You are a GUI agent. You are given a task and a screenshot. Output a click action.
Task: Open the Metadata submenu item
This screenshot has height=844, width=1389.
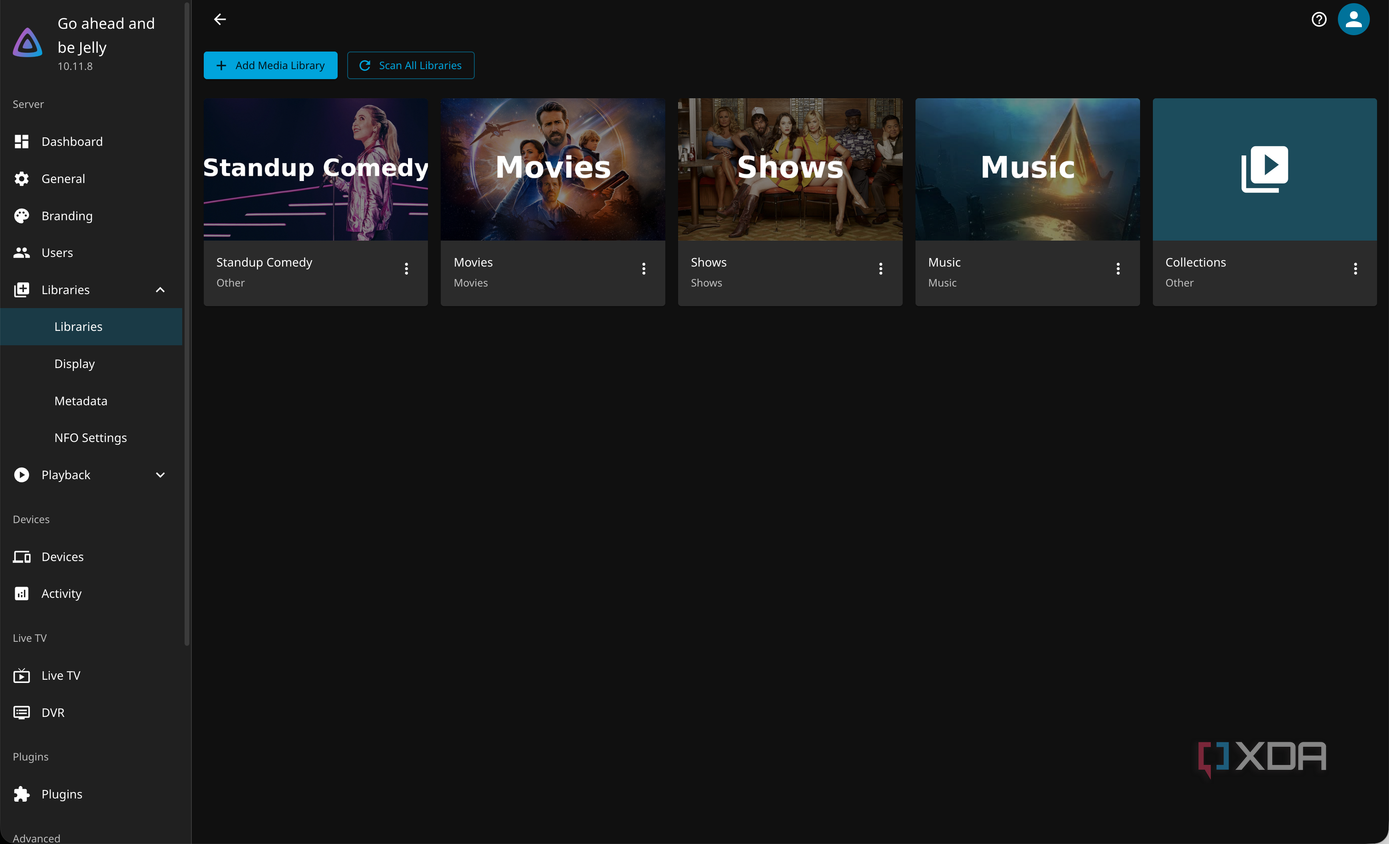click(91, 400)
